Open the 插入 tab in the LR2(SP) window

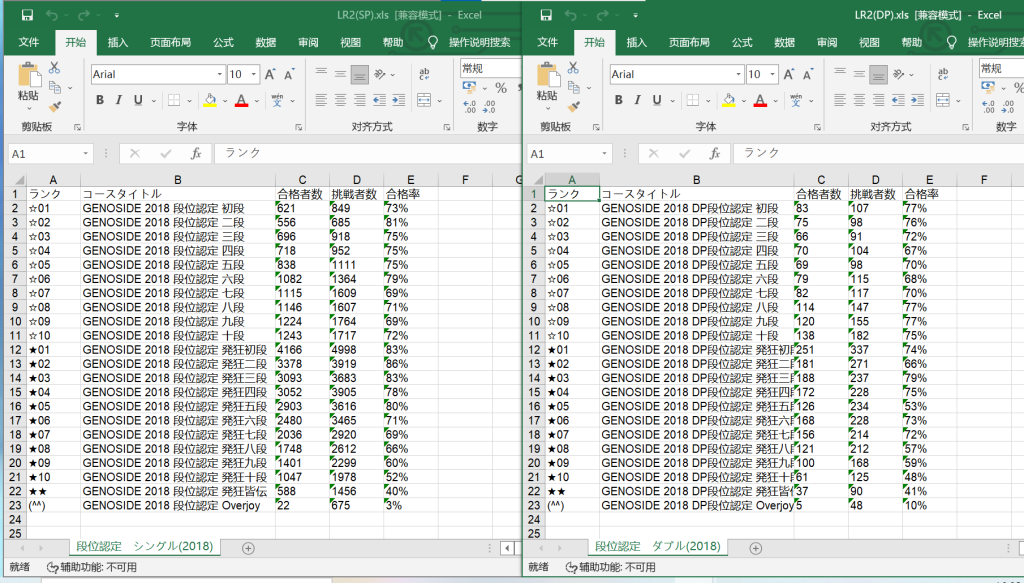tap(118, 43)
